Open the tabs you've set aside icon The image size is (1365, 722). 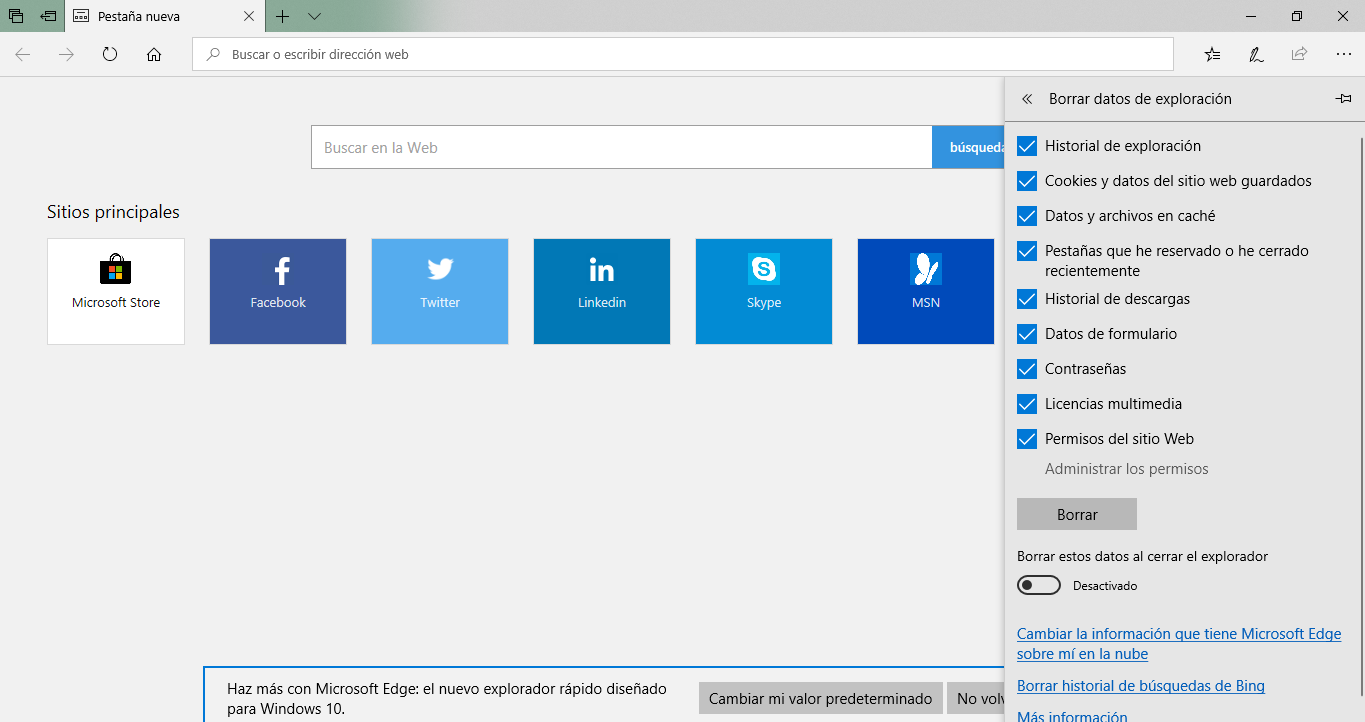point(16,16)
